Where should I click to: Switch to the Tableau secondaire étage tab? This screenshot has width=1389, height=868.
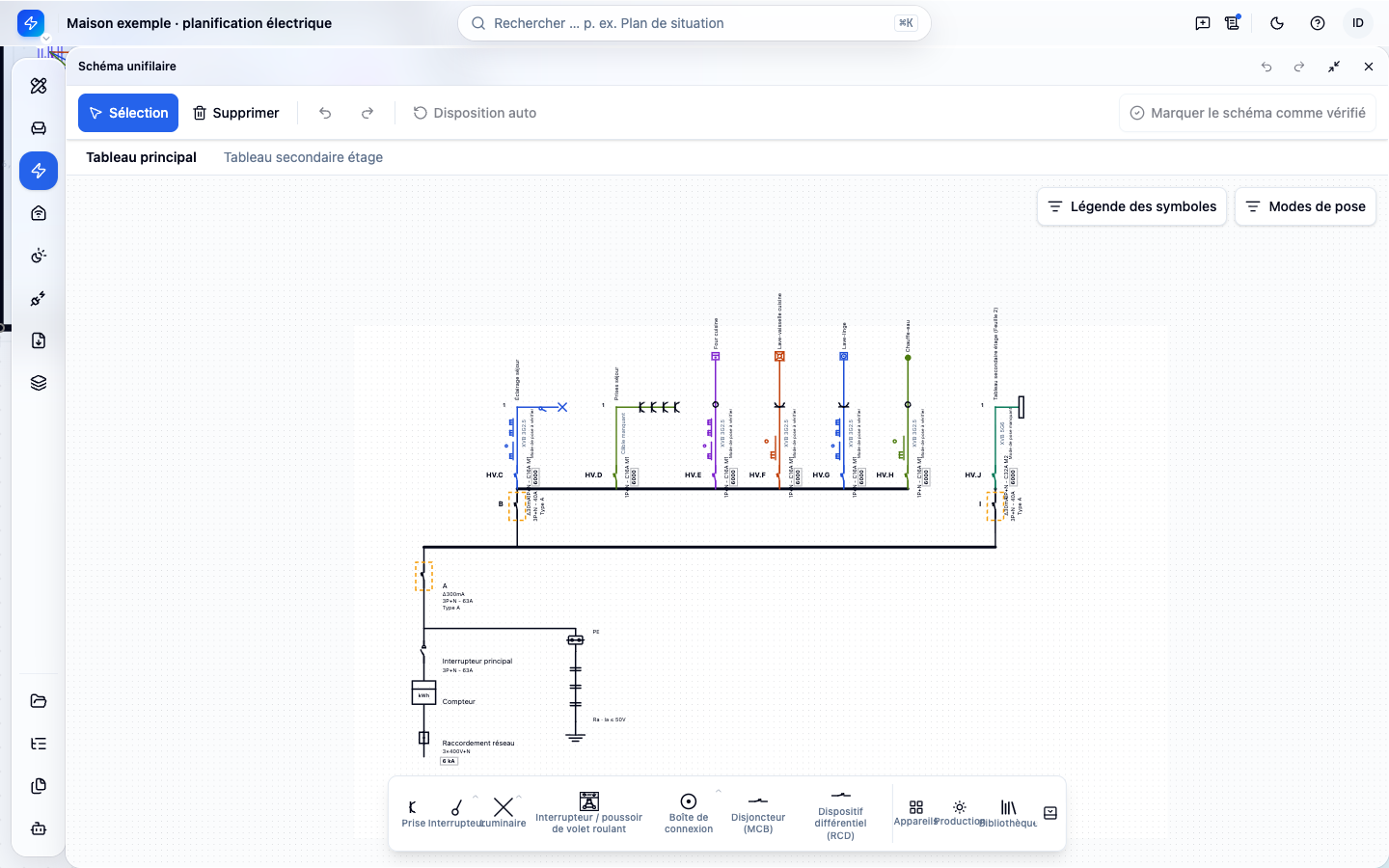(303, 157)
